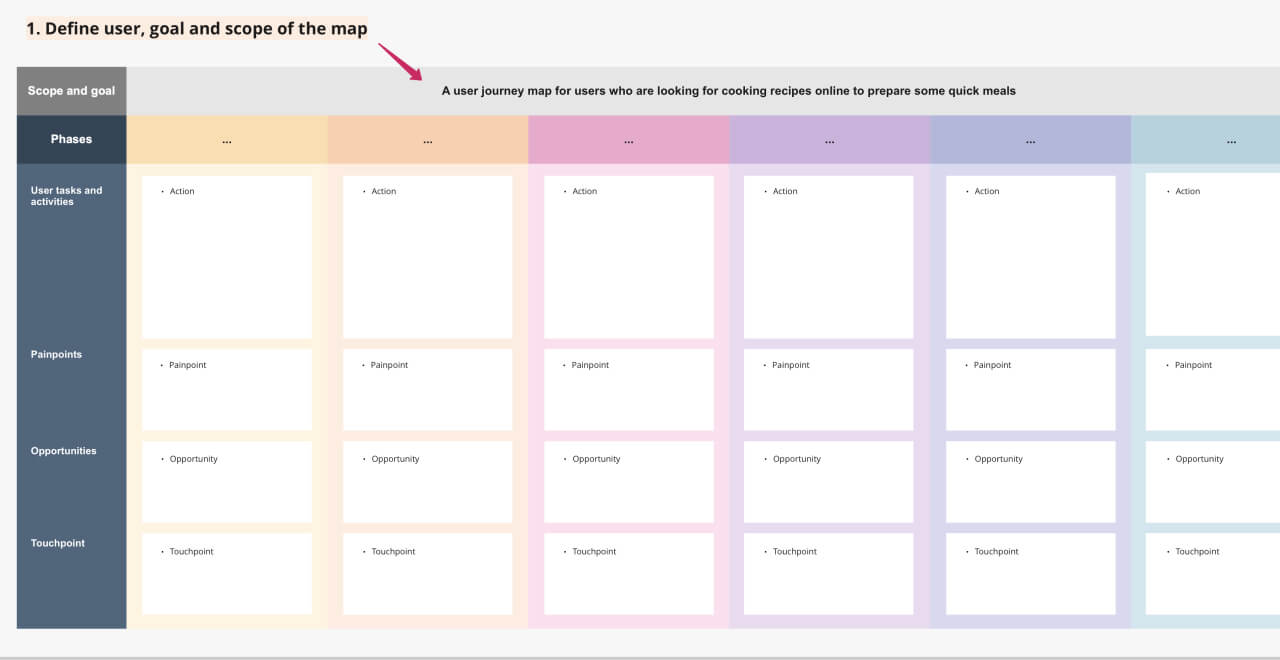Select the yellow first phase placeholder cell
Screen dimensions: 1280x660
[x=227, y=140]
